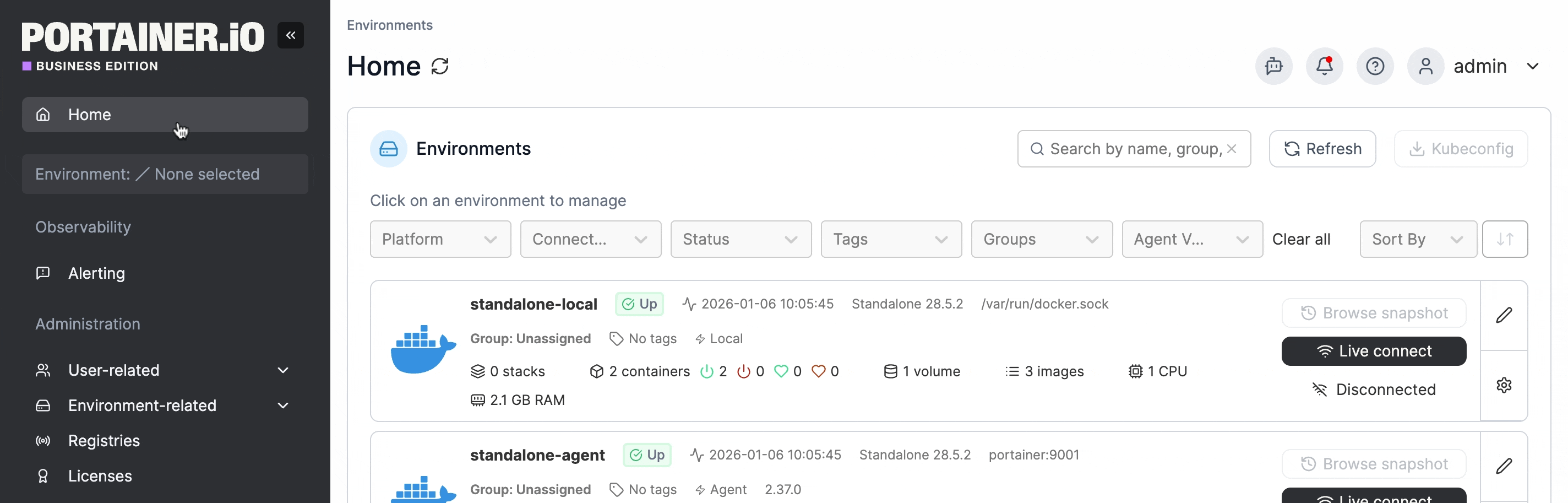
Task: Open the help question mark icon
Action: (x=1374, y=66)
